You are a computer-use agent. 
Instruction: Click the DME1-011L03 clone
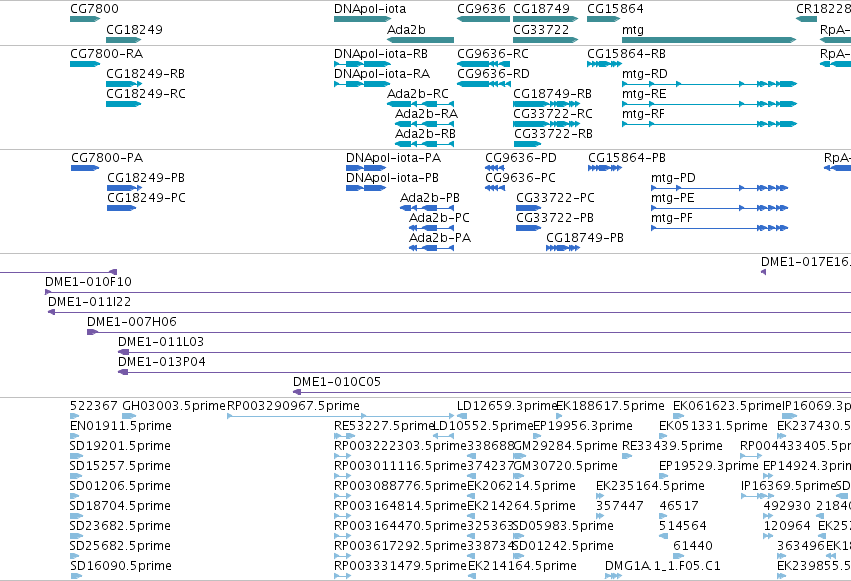coord(484,353)
